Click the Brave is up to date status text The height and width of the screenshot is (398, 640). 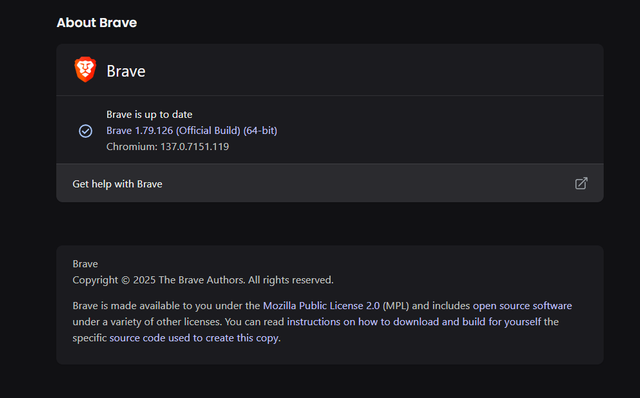coord(149,114)
